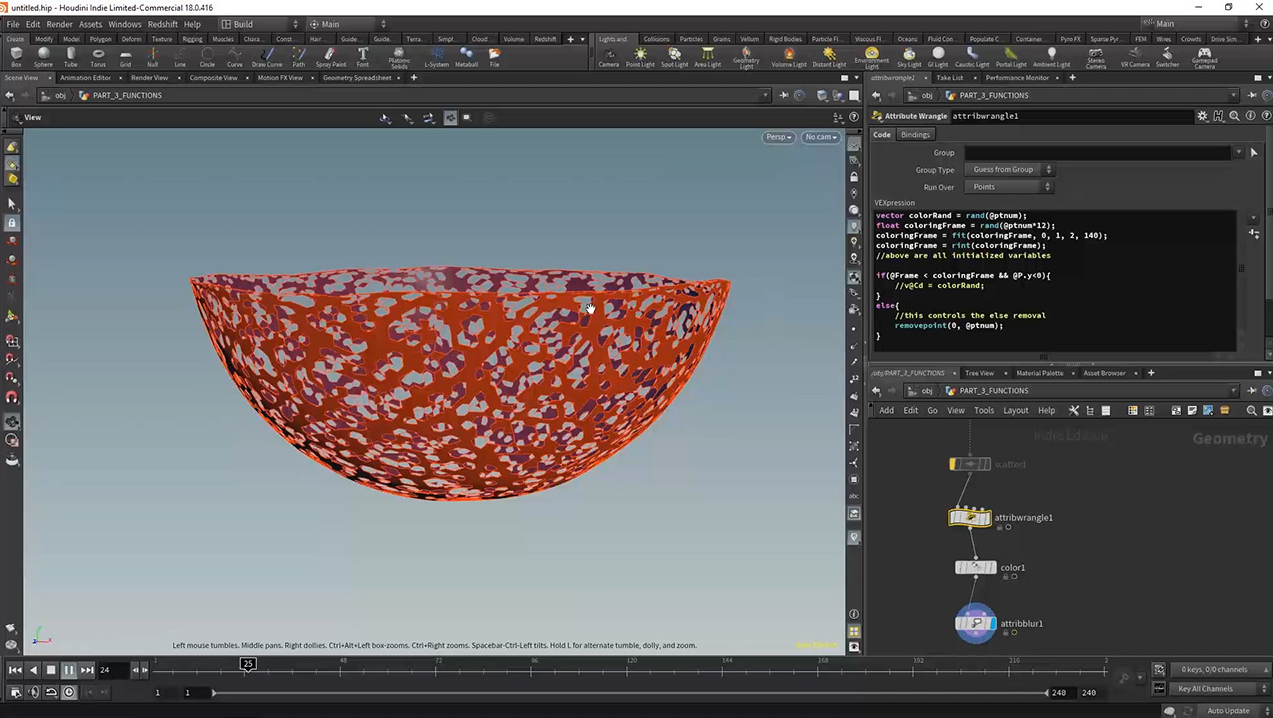Click the Grid shelf tool
Viewport: 1273px width, 718px height.
click(125, 56)
